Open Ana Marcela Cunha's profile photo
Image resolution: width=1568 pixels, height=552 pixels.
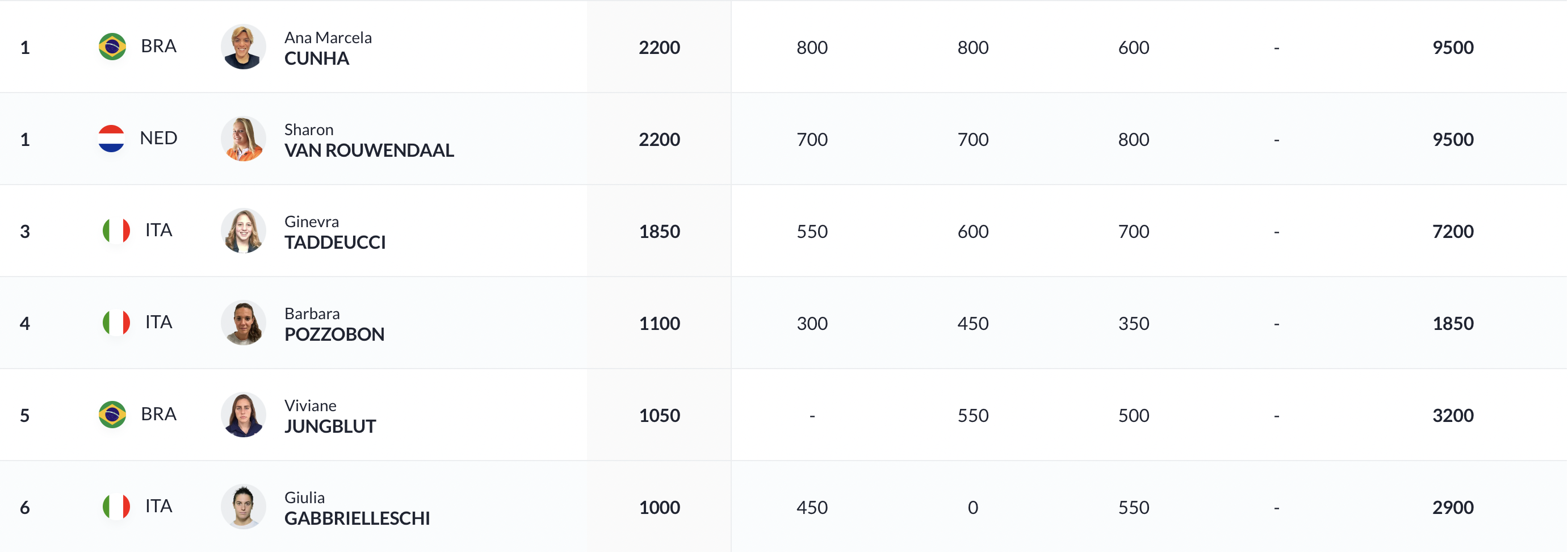[243, 47]
